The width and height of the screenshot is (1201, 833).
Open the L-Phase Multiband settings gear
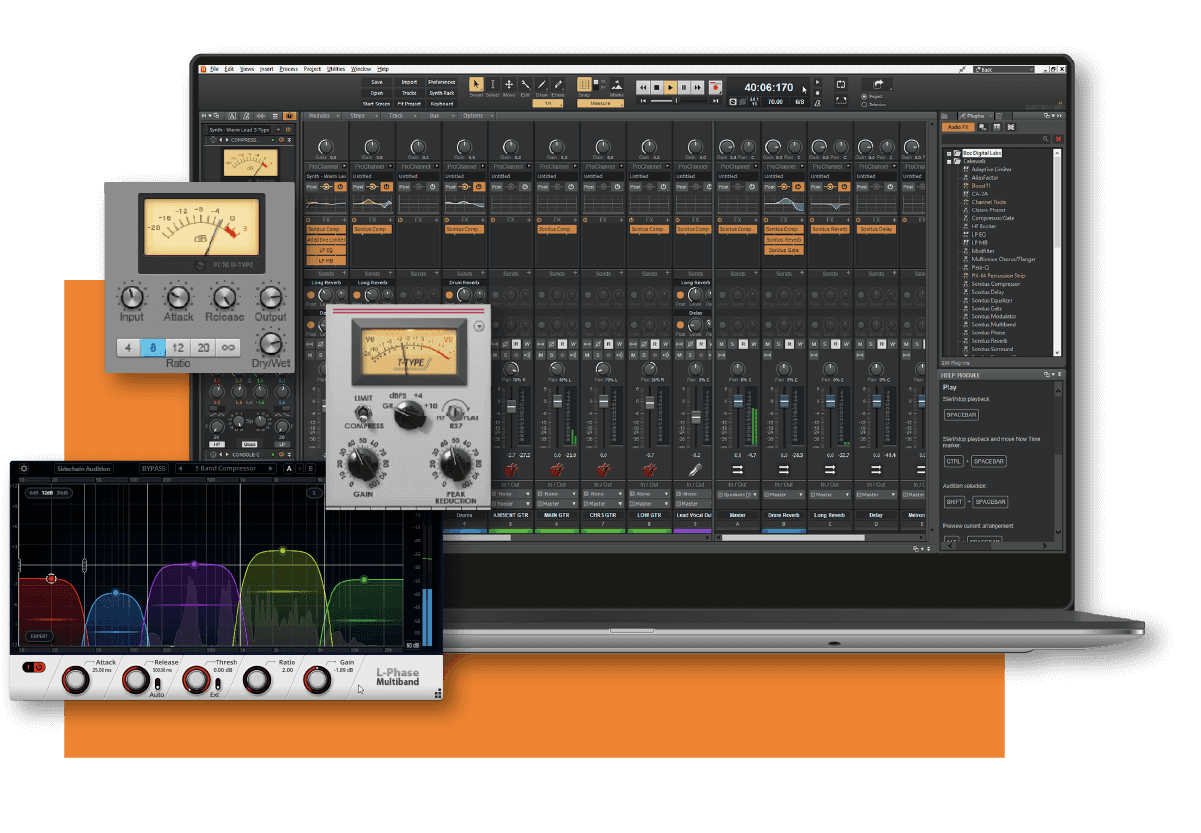pyautogui.click(x=24, y=468)
